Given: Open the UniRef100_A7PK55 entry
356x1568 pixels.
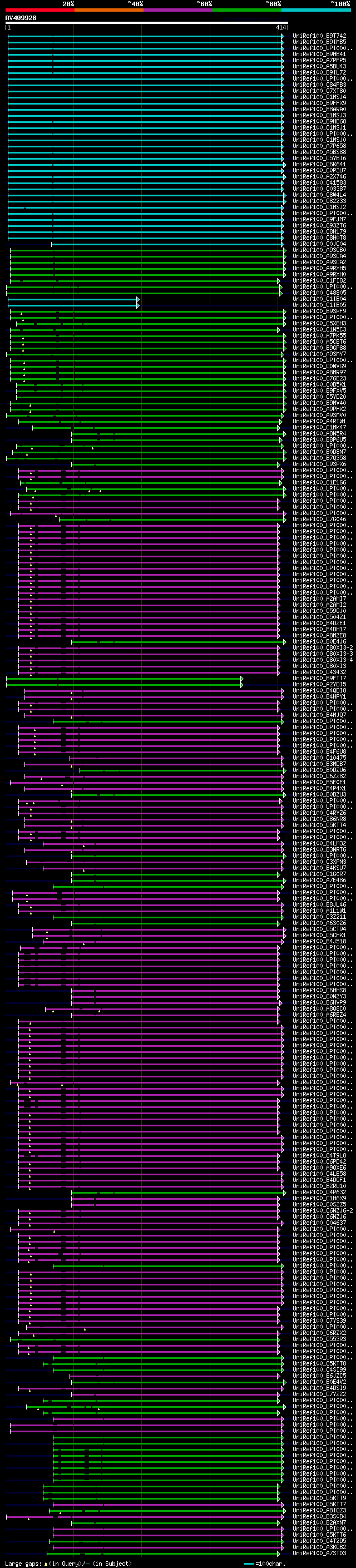Looking at the screenshot, I should pos(319,335).
